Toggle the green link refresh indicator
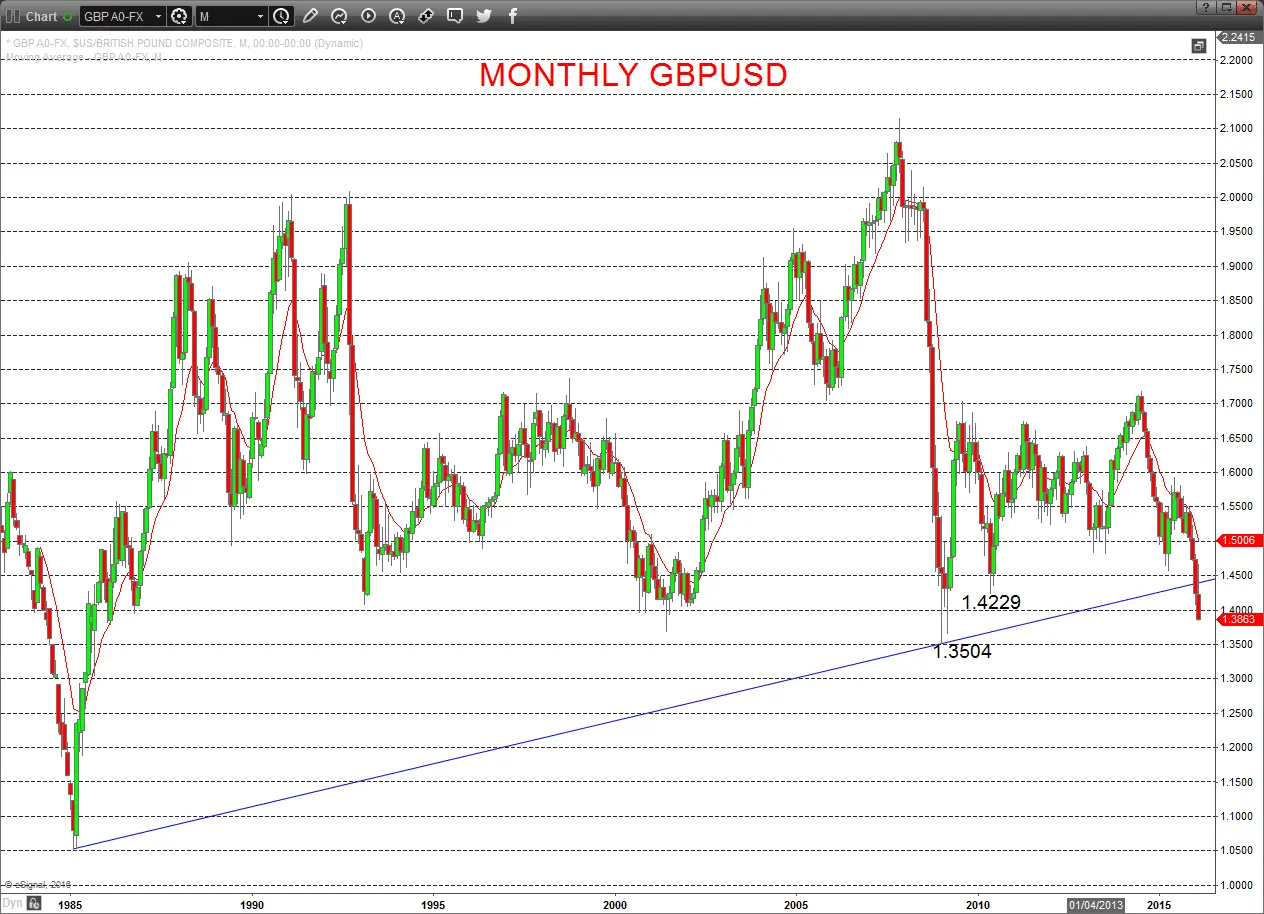The width and height of the screenshot is (1264, 914). click(67, 16)
